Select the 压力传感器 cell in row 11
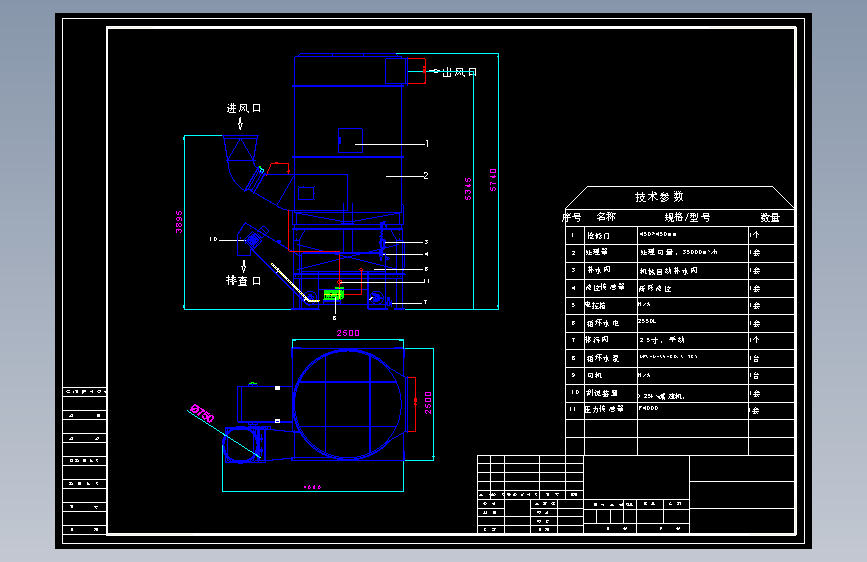The height and width of the screenshot is (562, 867). tap(611, 410)
